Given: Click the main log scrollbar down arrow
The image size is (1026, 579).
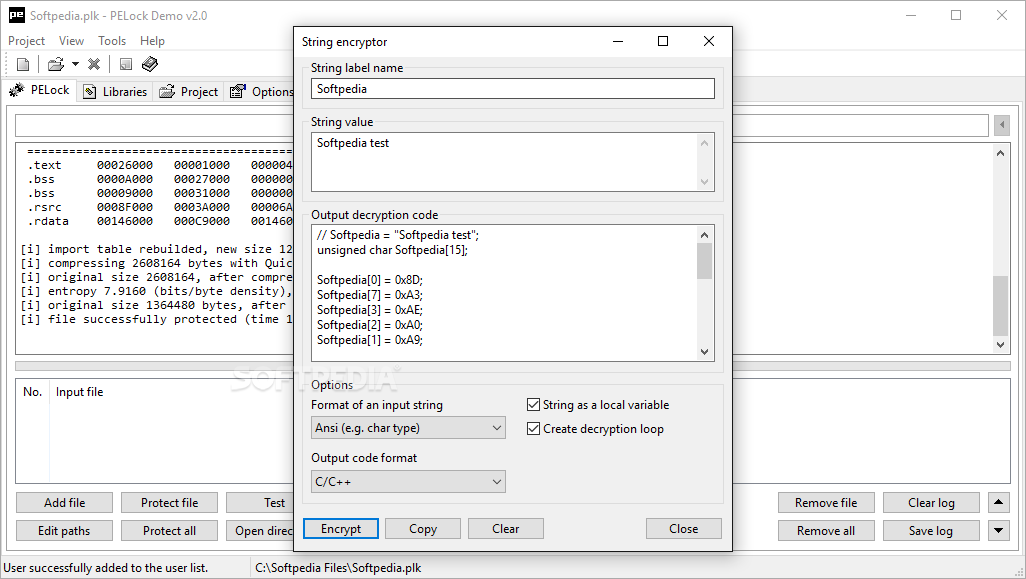Looking at the screenshot, I should pyautogui.click(x=1000, y=345).
